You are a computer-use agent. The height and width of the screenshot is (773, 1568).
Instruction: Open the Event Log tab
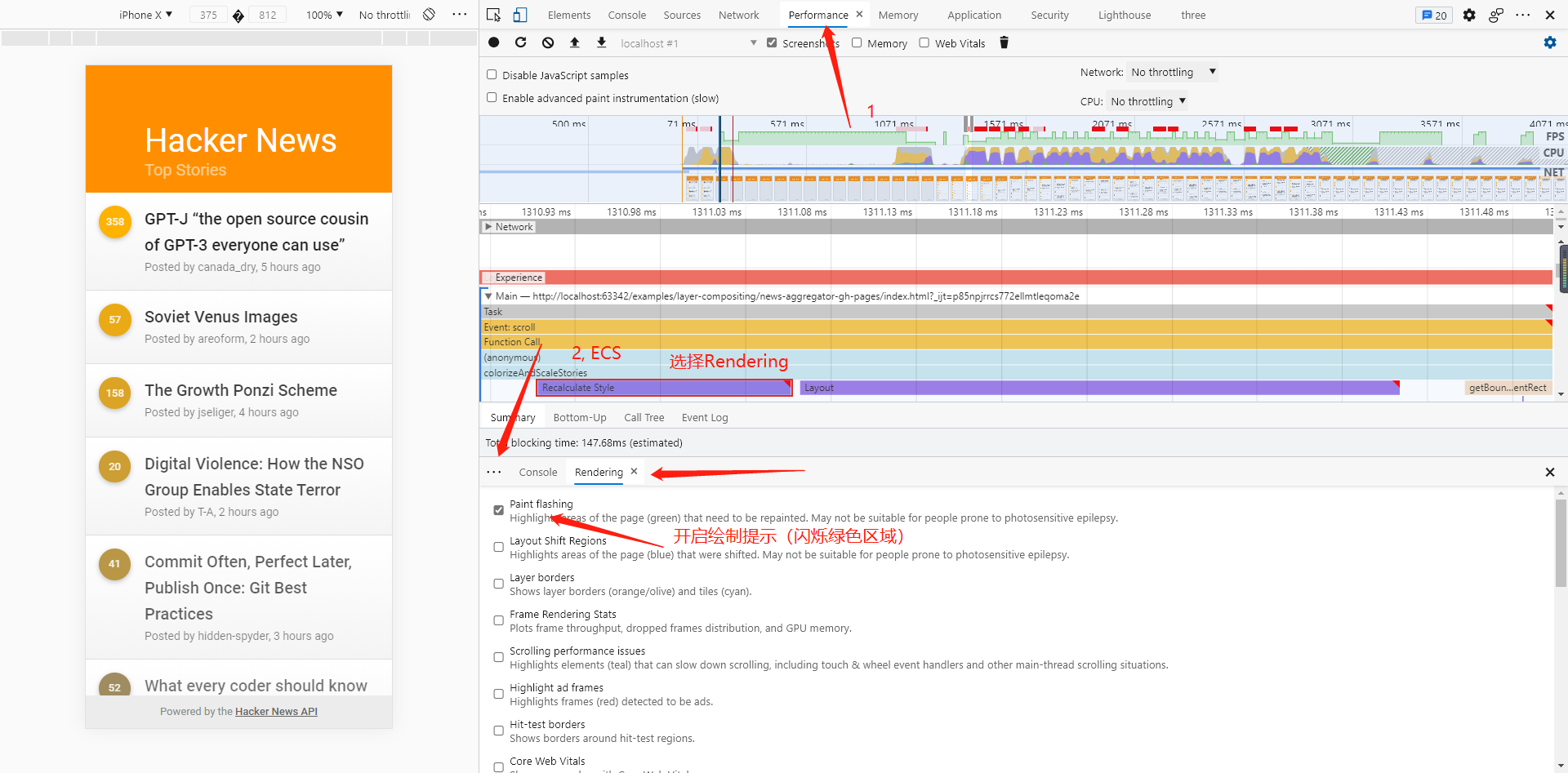click(x=705, y=417)
